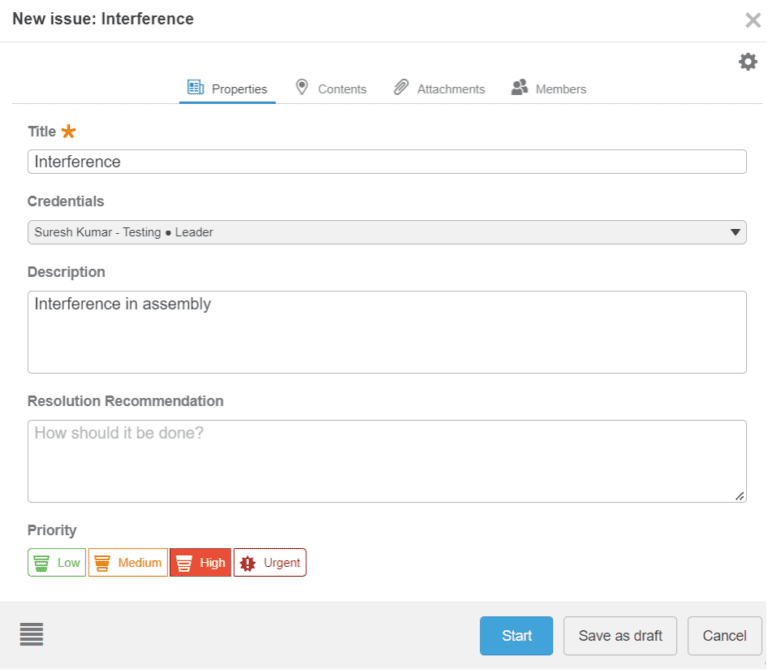Viewport: 768px width, 670px height.
Task: Click the Members people icon
Action: pyautogui.click(x=519, y=88)
